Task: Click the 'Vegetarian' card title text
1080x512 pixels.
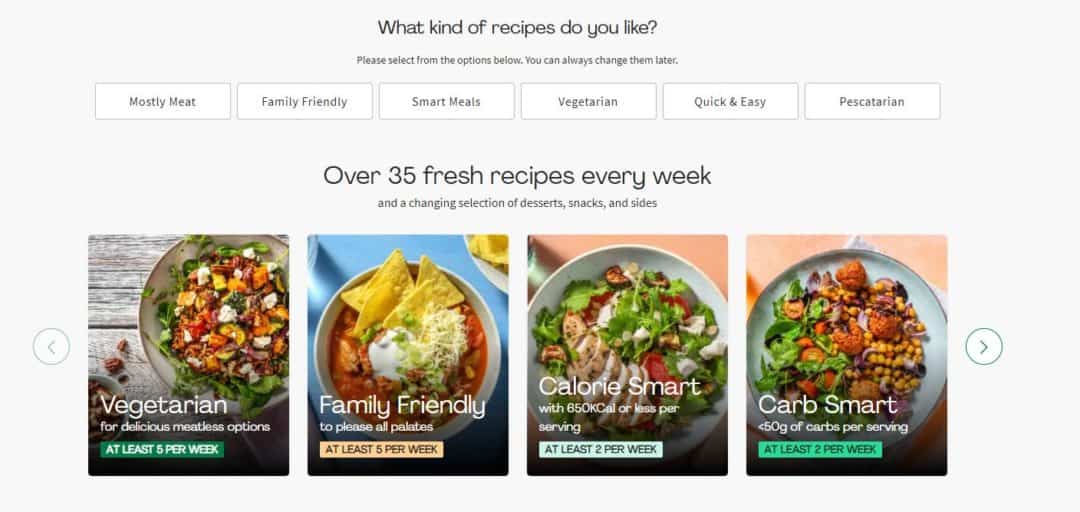Action: (163, 405)
